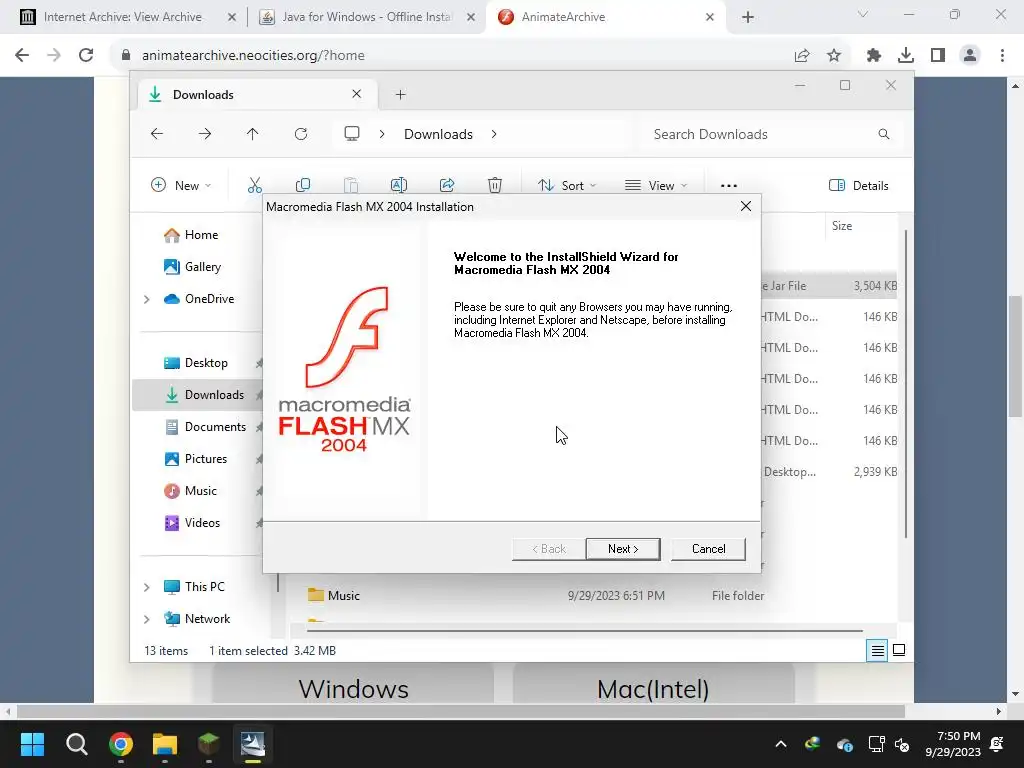Close the Macromedia Flash installer dialog
Screen dimensions: 1024x768
click(x=746, y=206)
